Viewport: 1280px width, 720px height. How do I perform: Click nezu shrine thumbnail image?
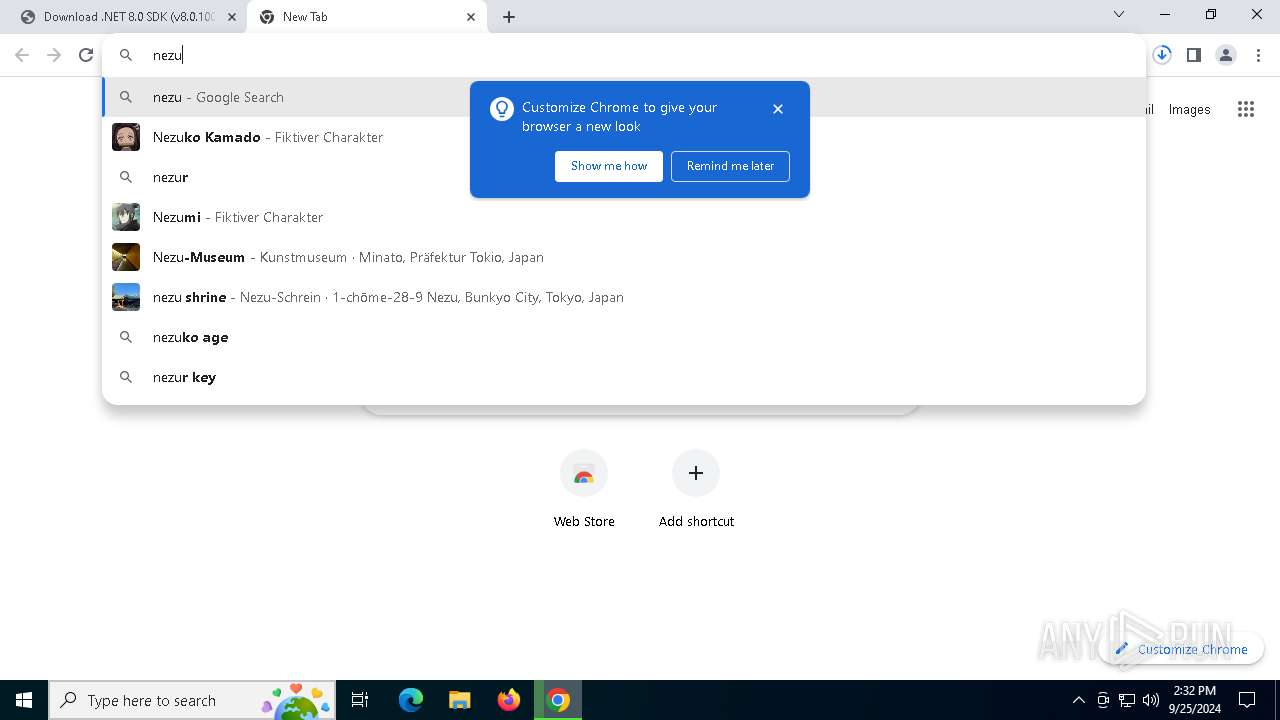(126, 297)
